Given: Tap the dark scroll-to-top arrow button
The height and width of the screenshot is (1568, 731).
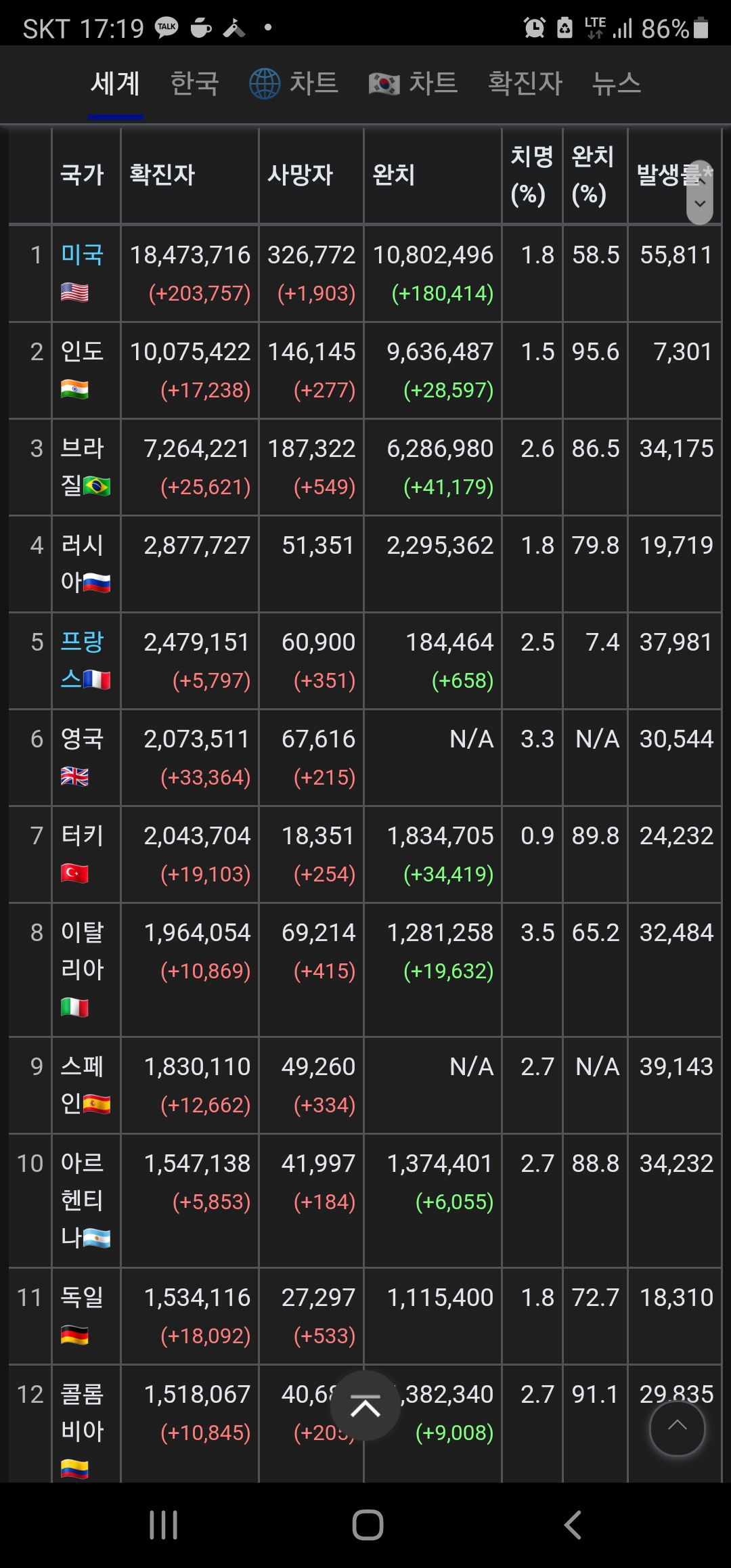Looking at the screenshot, I should click(365, 1406).
